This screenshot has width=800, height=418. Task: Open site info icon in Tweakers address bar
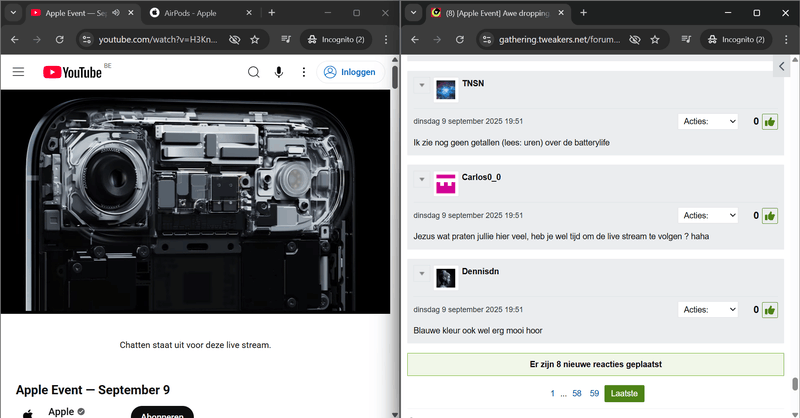tap(487, 39)
